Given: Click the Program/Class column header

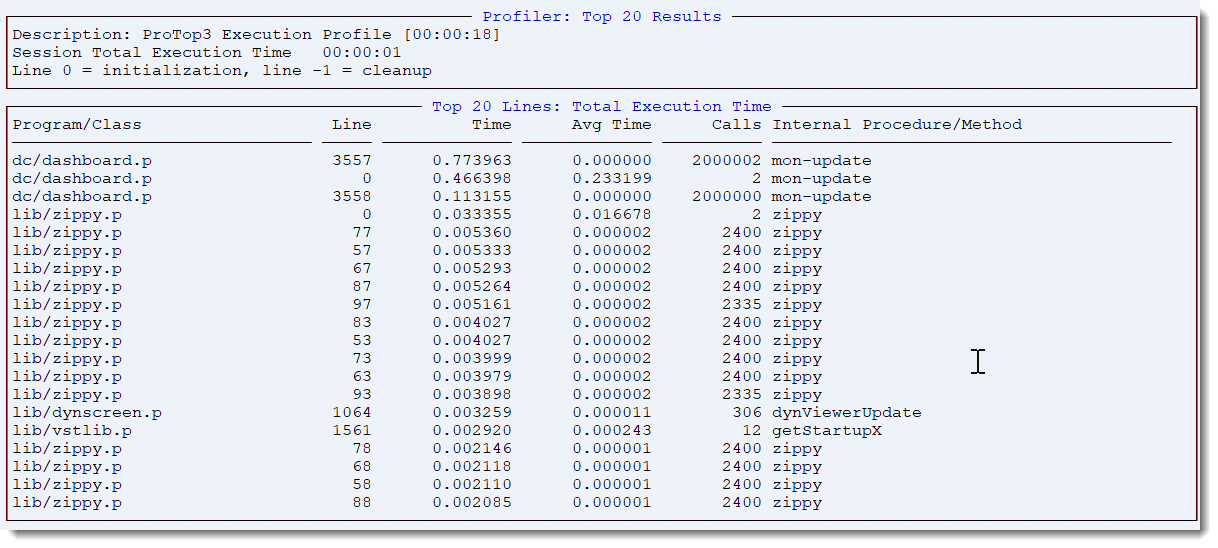Looking at the screenshot, I should tap(77, 125).
